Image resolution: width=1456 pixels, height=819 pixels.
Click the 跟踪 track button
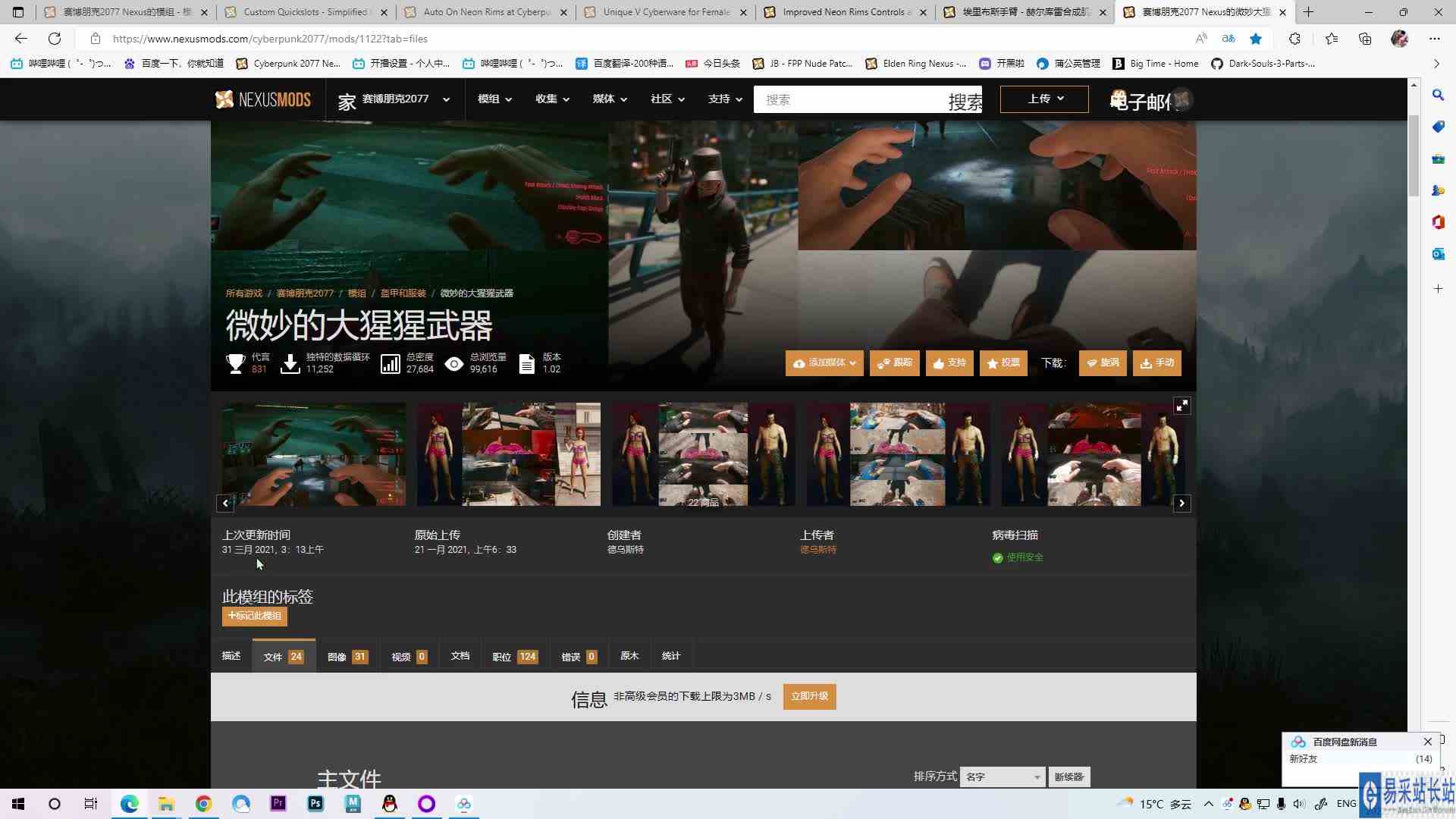click(895, 363)
